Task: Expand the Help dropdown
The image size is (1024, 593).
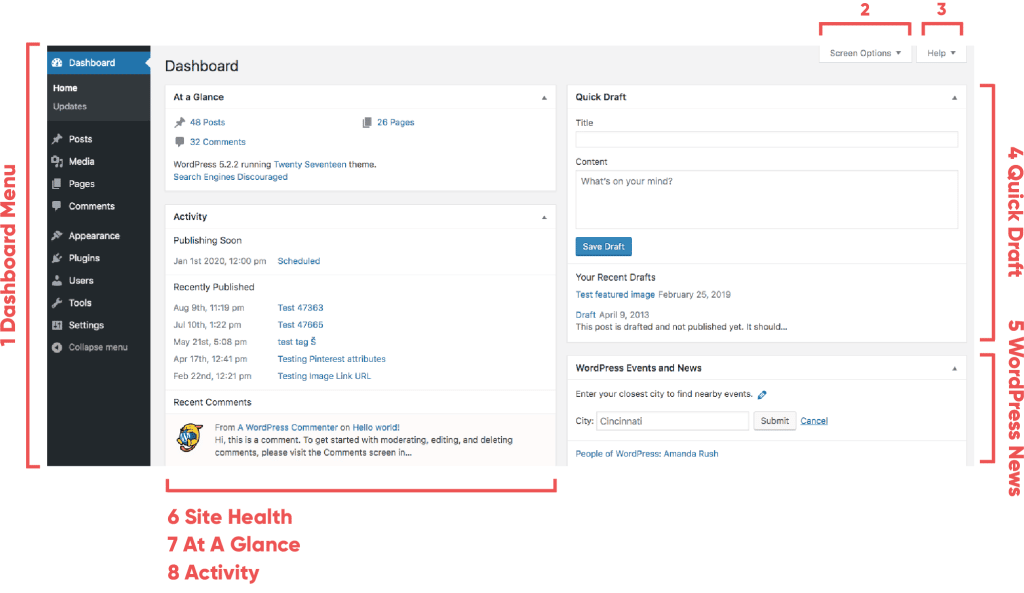Action: tap(940, 52)
